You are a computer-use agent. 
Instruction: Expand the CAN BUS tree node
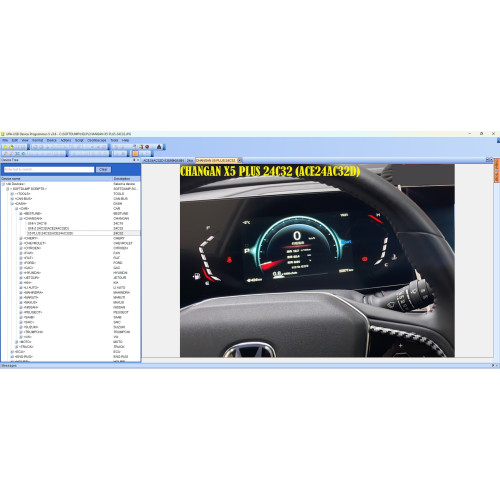(12, 199)
